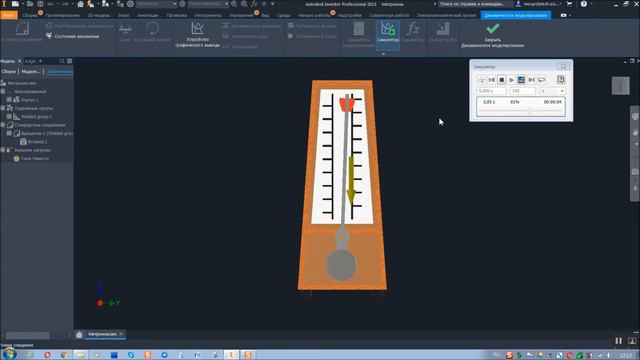Open the Collaborate ribbon tab
640x360 pixels.
coord(389,15)
